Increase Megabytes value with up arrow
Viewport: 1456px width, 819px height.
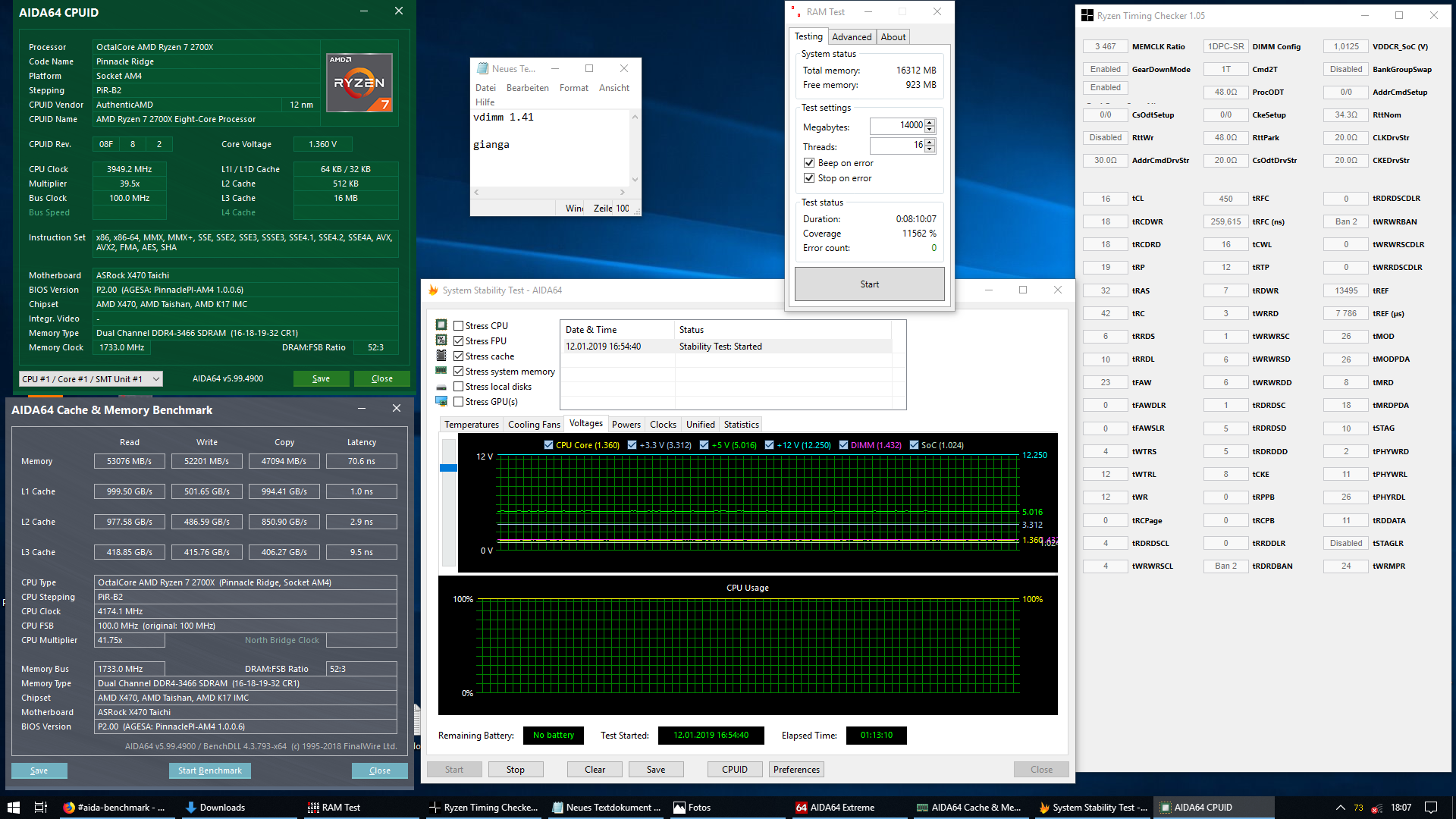click(x=930, y=122)
